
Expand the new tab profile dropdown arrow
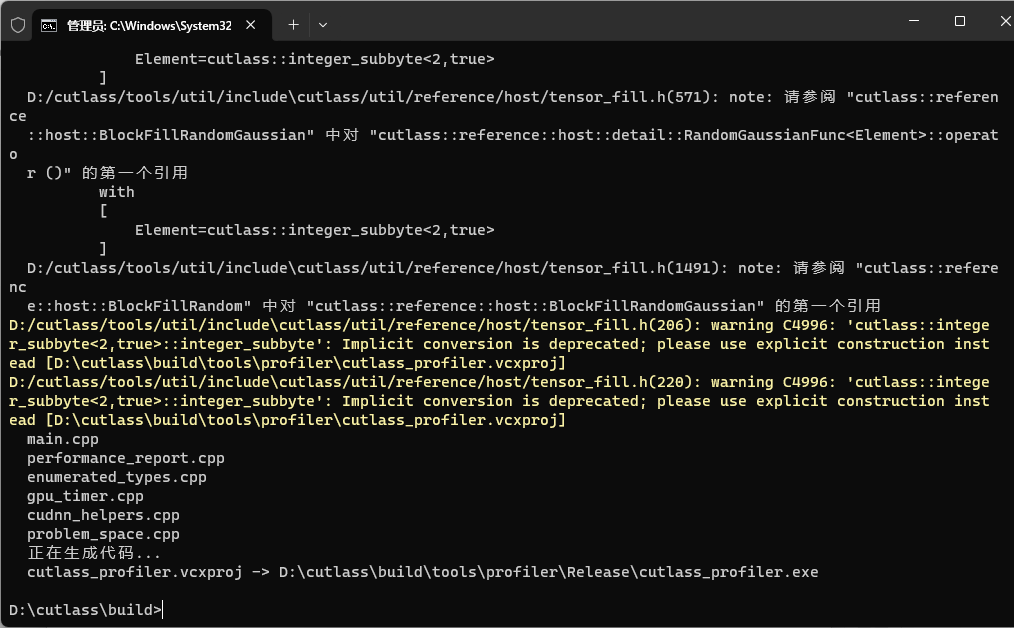click(x=323, y=25)
